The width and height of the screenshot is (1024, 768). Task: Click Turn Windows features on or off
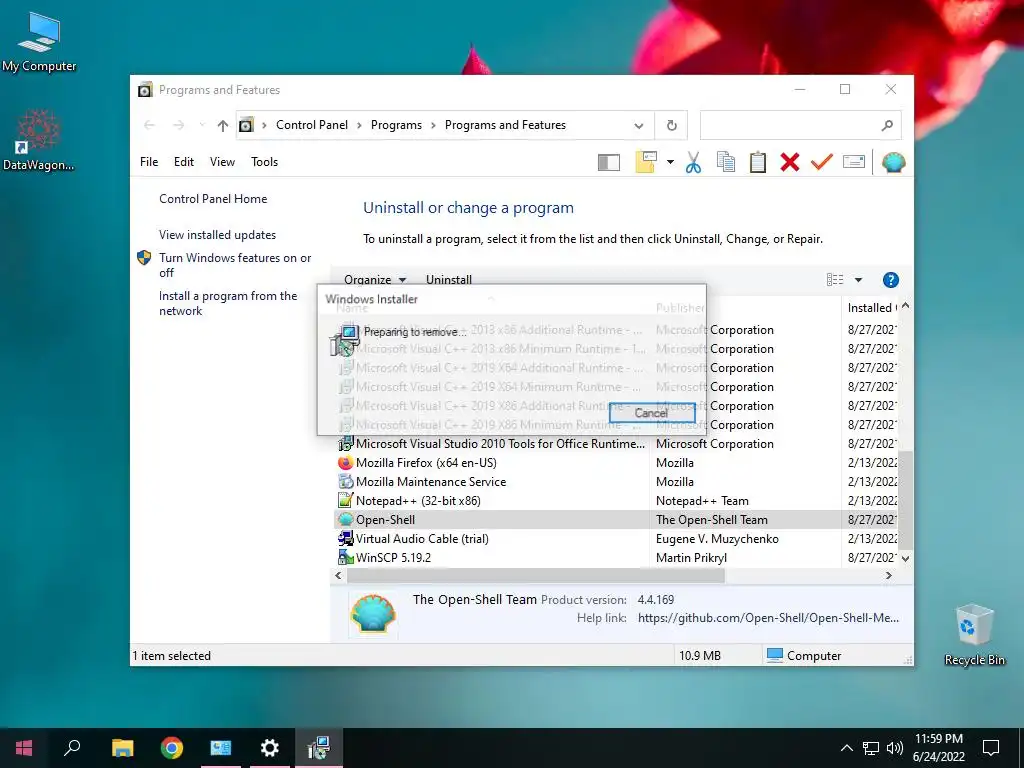point(235,265)
